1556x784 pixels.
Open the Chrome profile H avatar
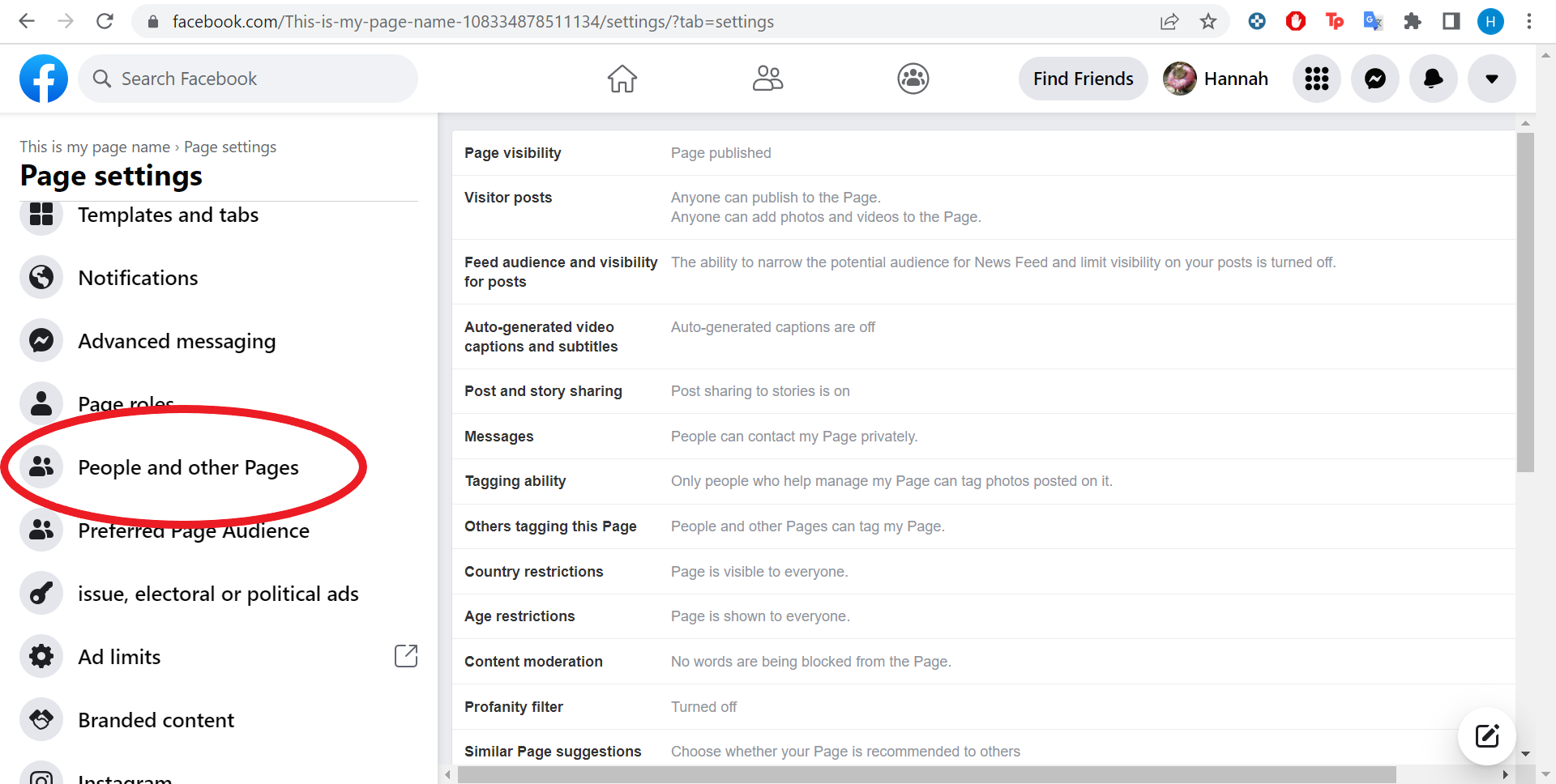pos(1490,22)
